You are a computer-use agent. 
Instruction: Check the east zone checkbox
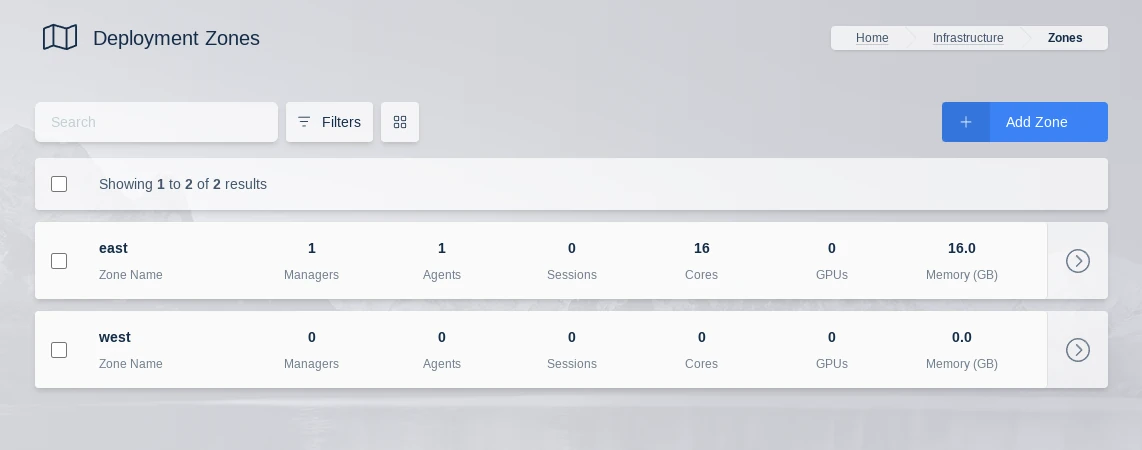[x=59, y=261]
